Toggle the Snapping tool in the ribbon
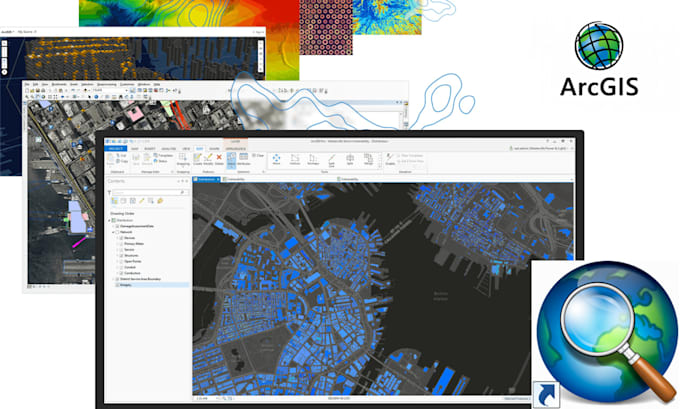The image size is (680, 409). tap(183, 160)
